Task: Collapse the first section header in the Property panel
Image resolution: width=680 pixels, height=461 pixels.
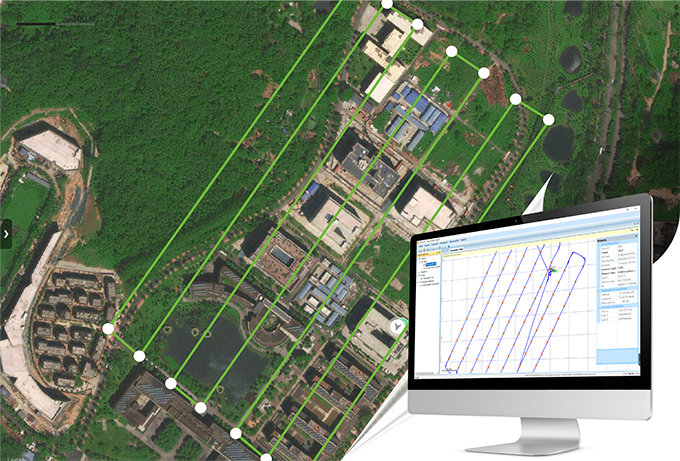Action: pyautogui.click(x=598, y=243)
